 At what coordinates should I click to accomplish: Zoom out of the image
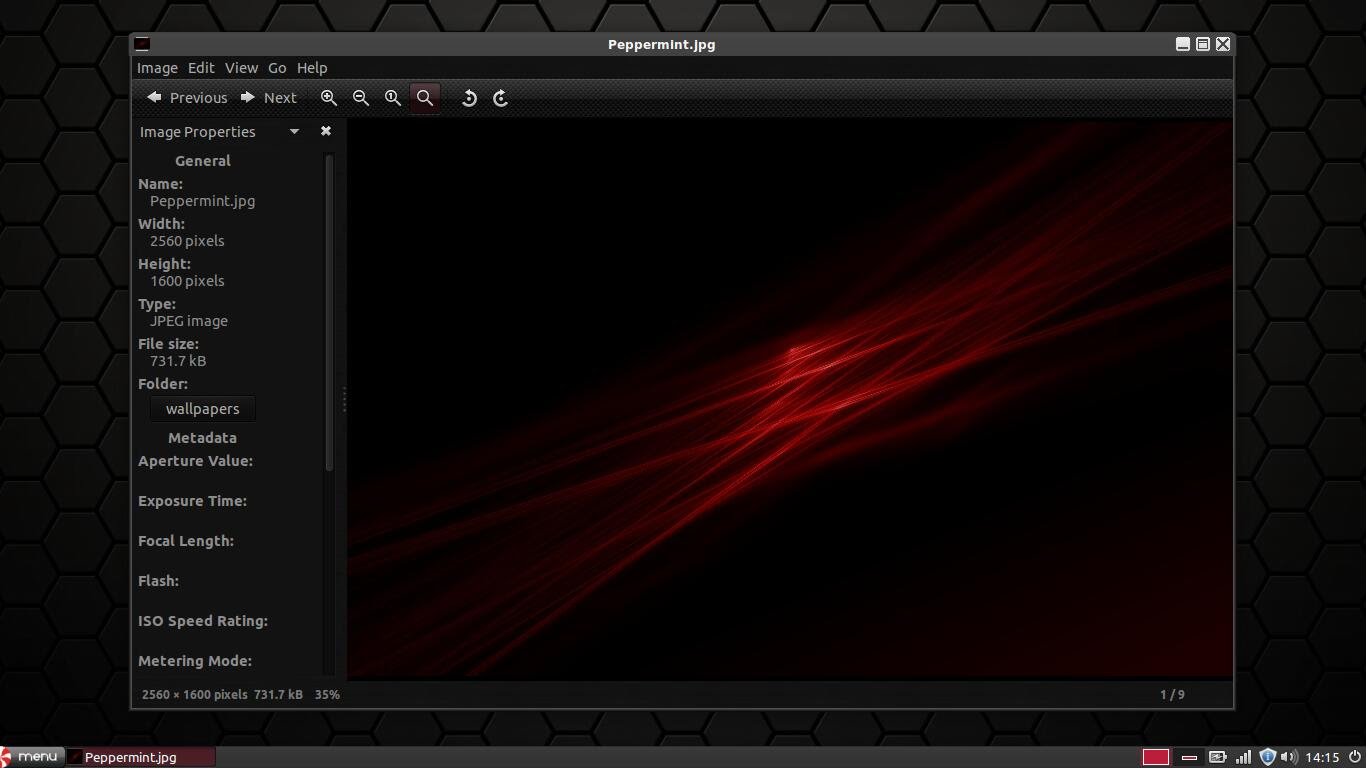pos(361,98)
